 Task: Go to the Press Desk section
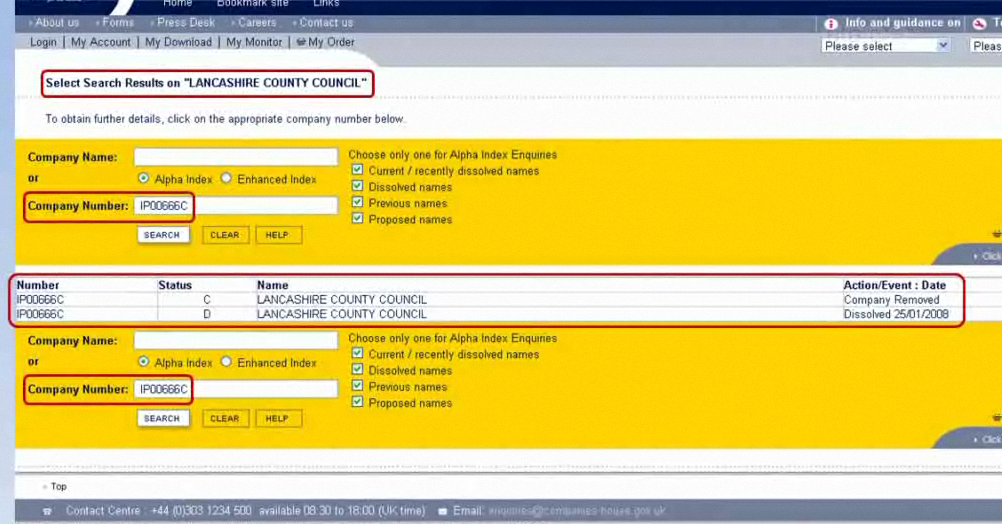click(186, 22)
